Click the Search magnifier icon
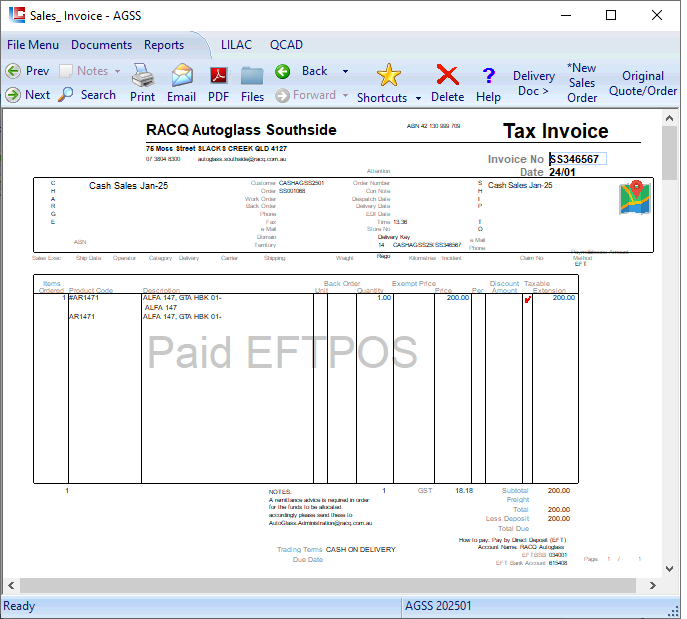The width and height of the screenshot is (687, 619). coord(66,94)
